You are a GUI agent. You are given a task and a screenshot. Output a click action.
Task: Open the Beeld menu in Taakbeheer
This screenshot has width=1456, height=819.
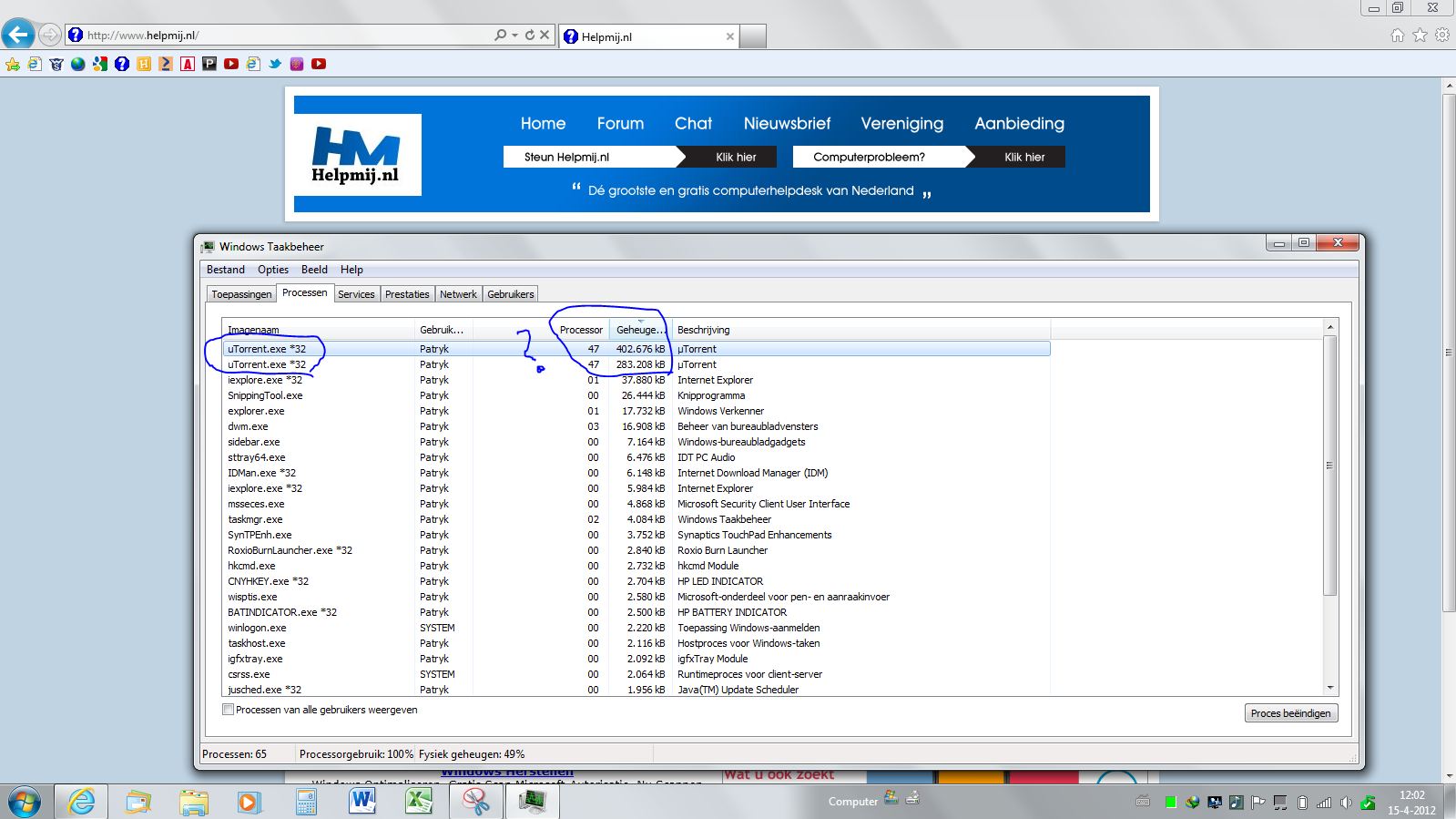pos(314,270)
